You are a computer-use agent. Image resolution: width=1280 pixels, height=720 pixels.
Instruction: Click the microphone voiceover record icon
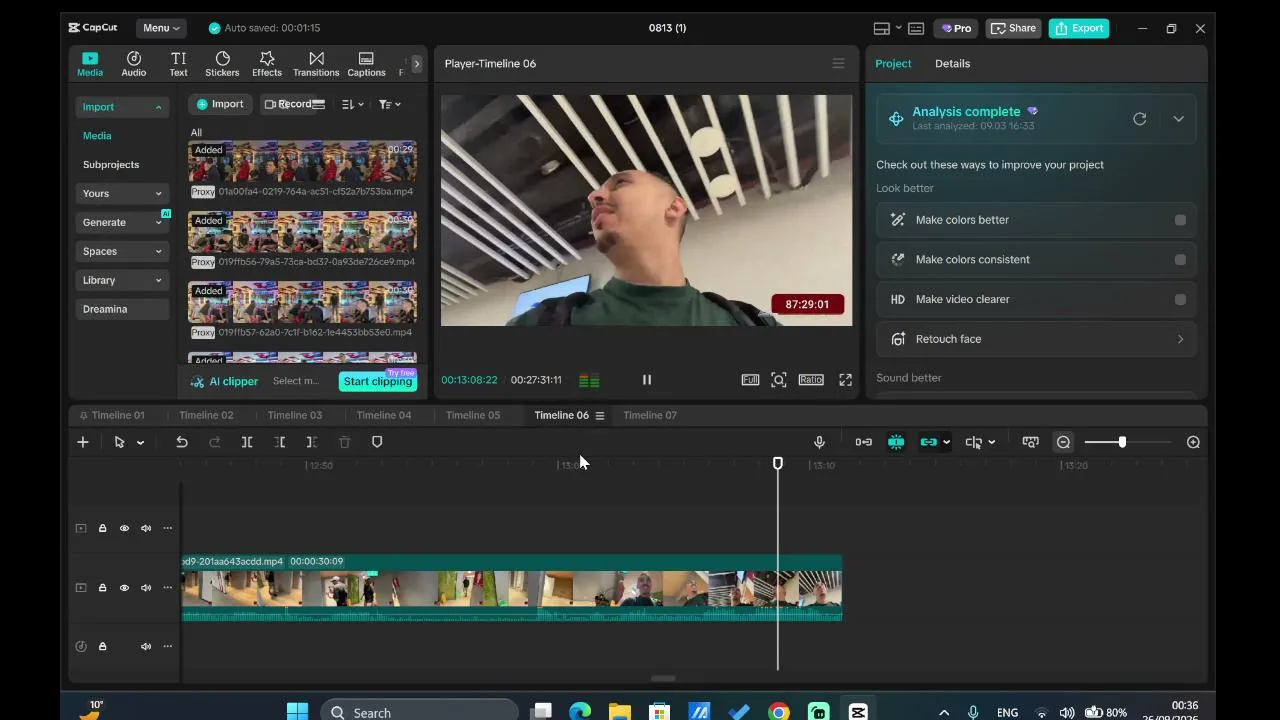(x=819, y=442)
